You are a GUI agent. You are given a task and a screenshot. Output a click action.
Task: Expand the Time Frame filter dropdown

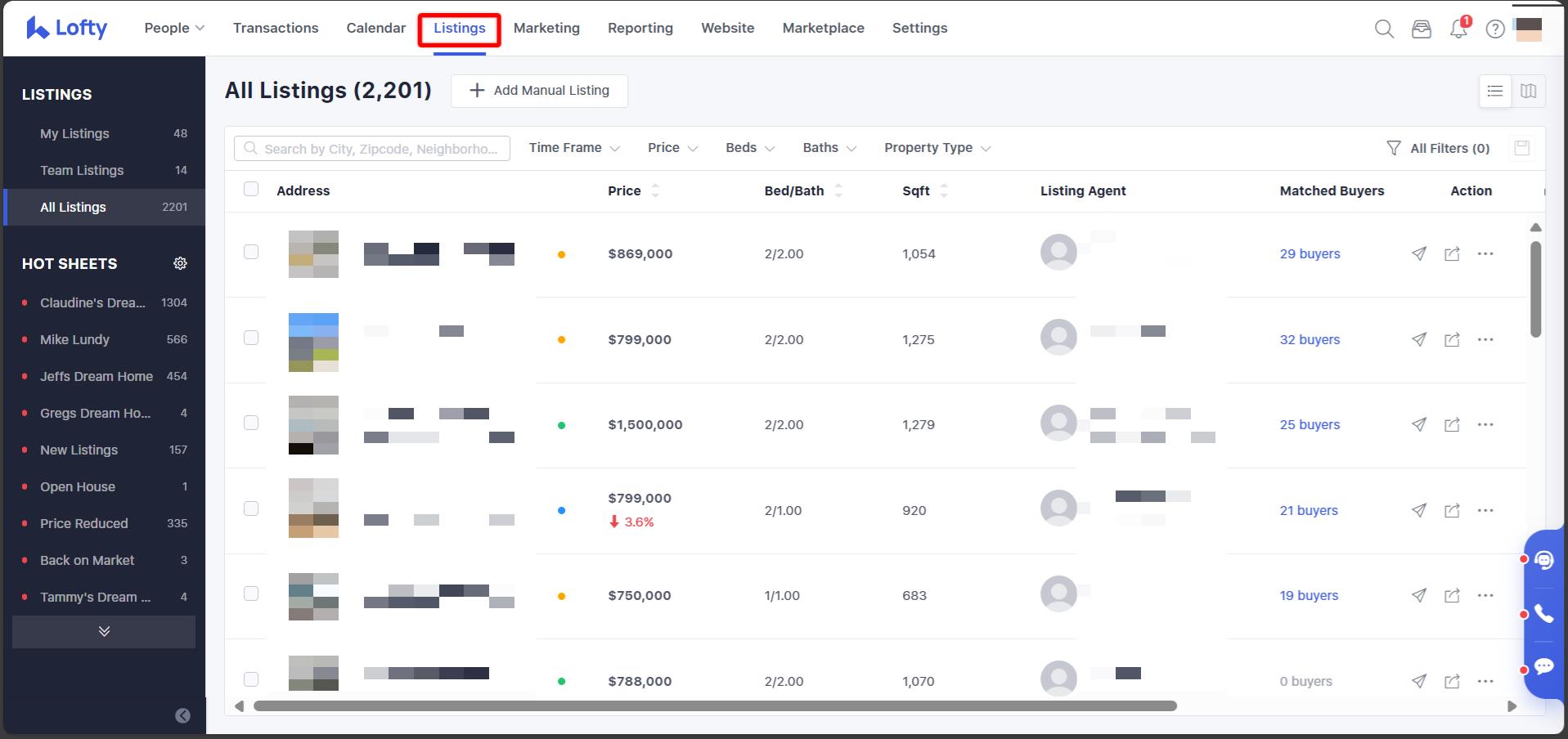(x=573, y=148)
